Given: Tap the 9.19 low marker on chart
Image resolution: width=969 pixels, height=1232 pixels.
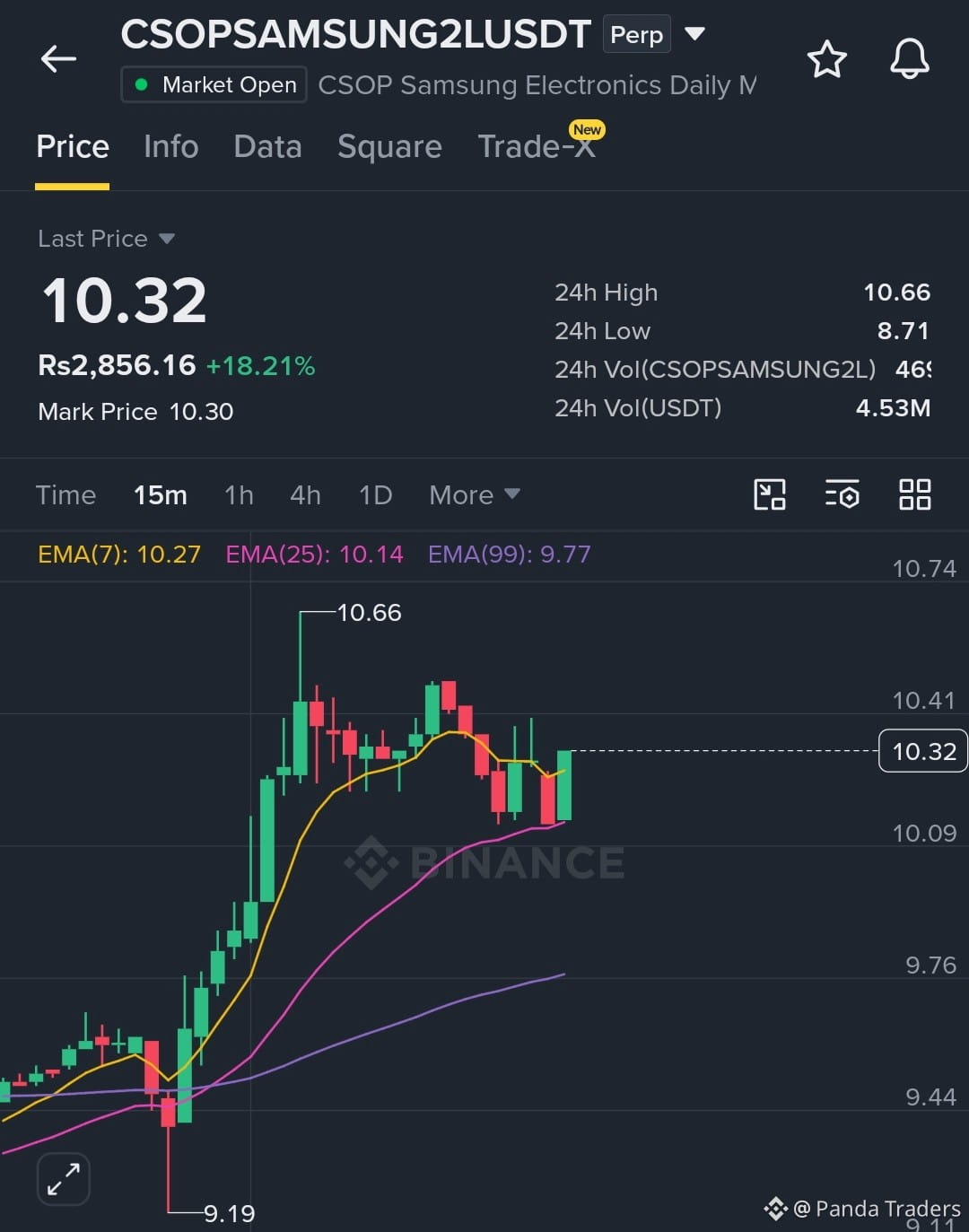Looking at the screenshot, I should coord(230,1213).
